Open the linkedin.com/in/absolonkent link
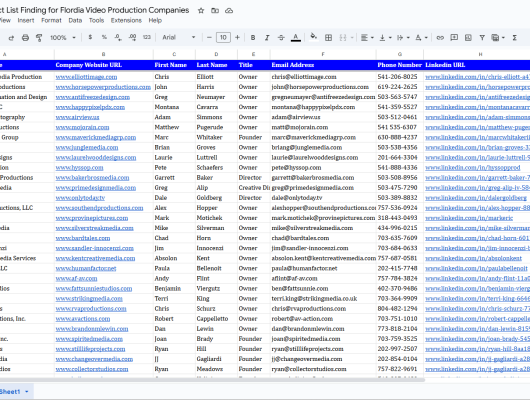This screenshot has width=530, height=400. [474, 258]
